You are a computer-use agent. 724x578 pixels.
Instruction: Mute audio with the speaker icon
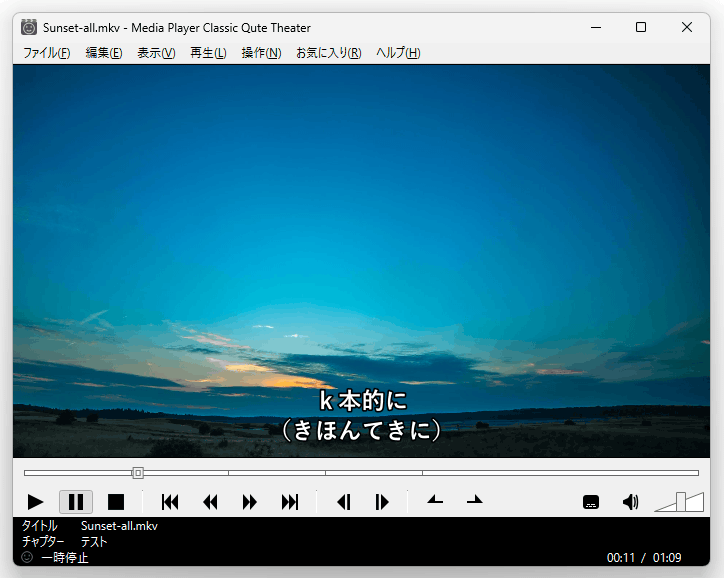tap(631, 502)
